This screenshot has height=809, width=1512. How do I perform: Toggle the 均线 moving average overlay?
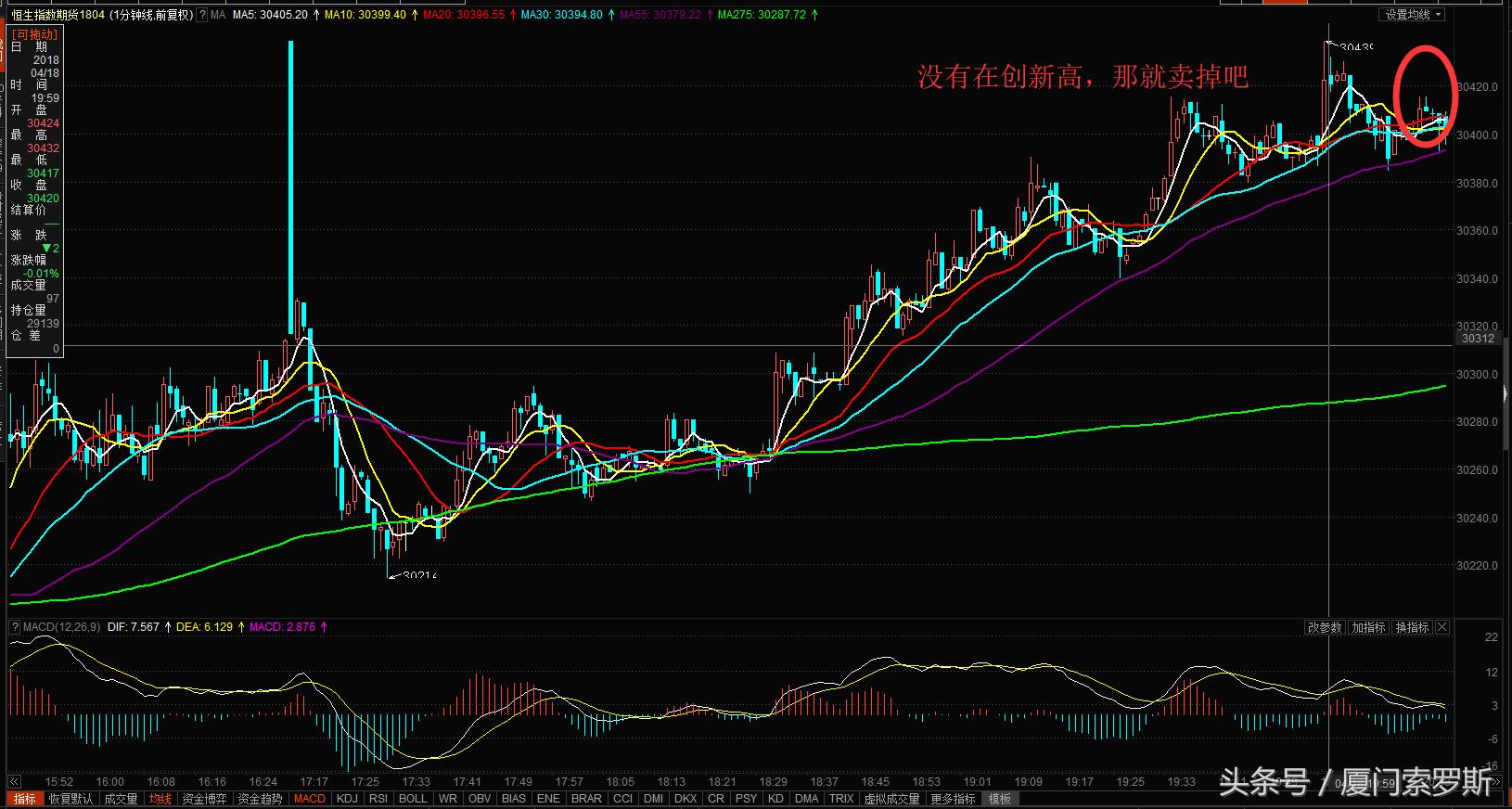click(x=160, y=799)
